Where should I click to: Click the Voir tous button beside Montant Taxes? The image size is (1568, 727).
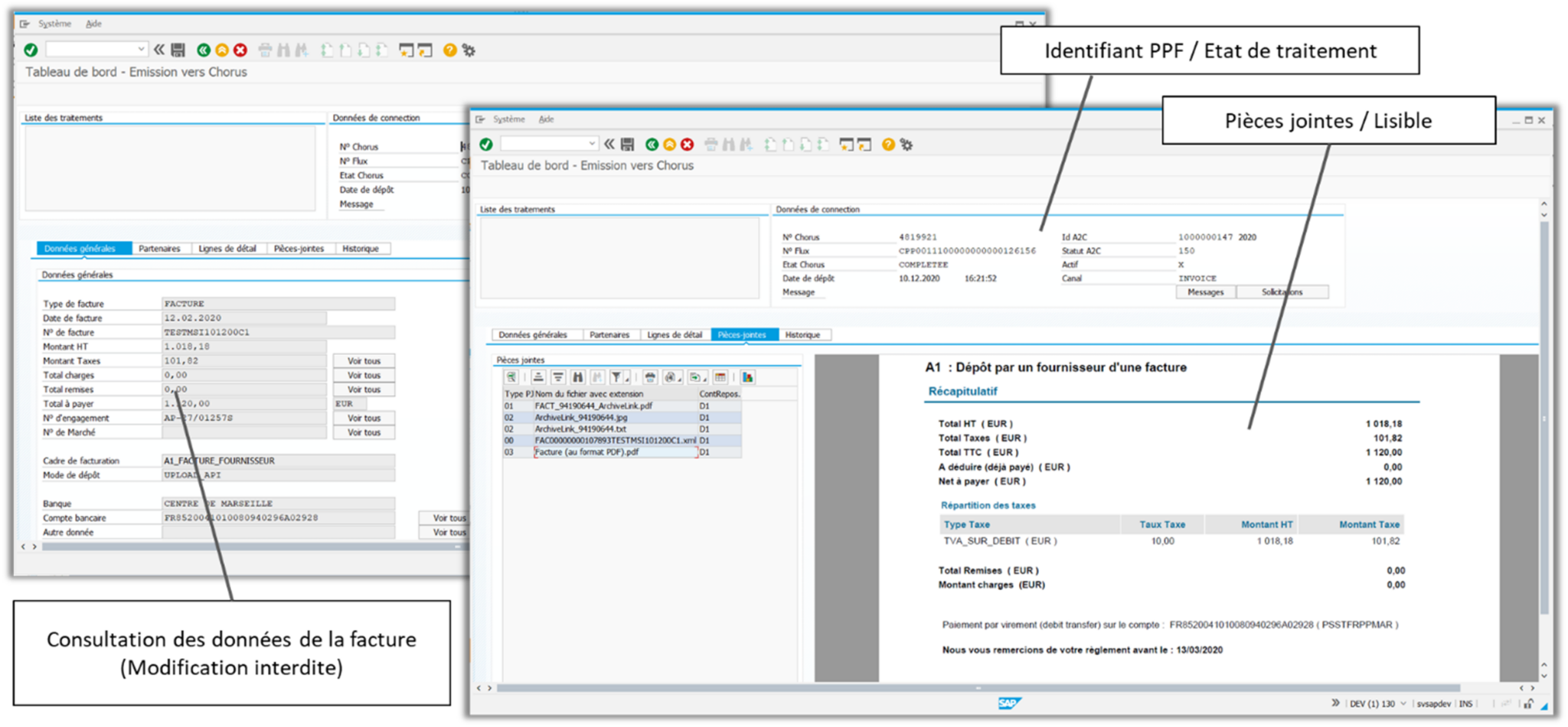[364, 361]
